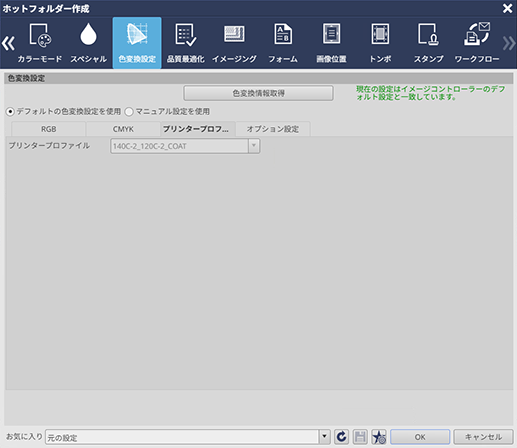Click the 色変換情報取得 button
The height and width of the screenshot is (448, 517).
[258, 93]
